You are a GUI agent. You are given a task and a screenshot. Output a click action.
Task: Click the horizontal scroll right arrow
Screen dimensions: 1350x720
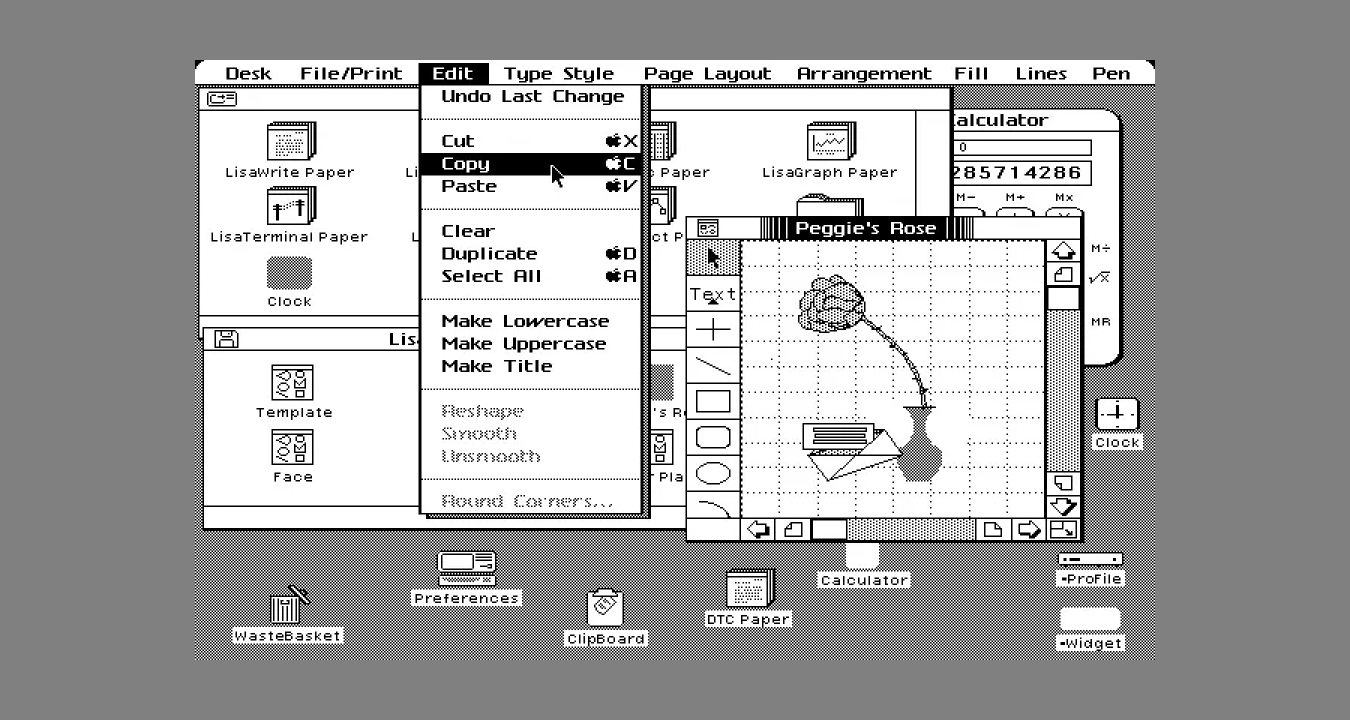pyautogui.click(x=1028, y=530)
